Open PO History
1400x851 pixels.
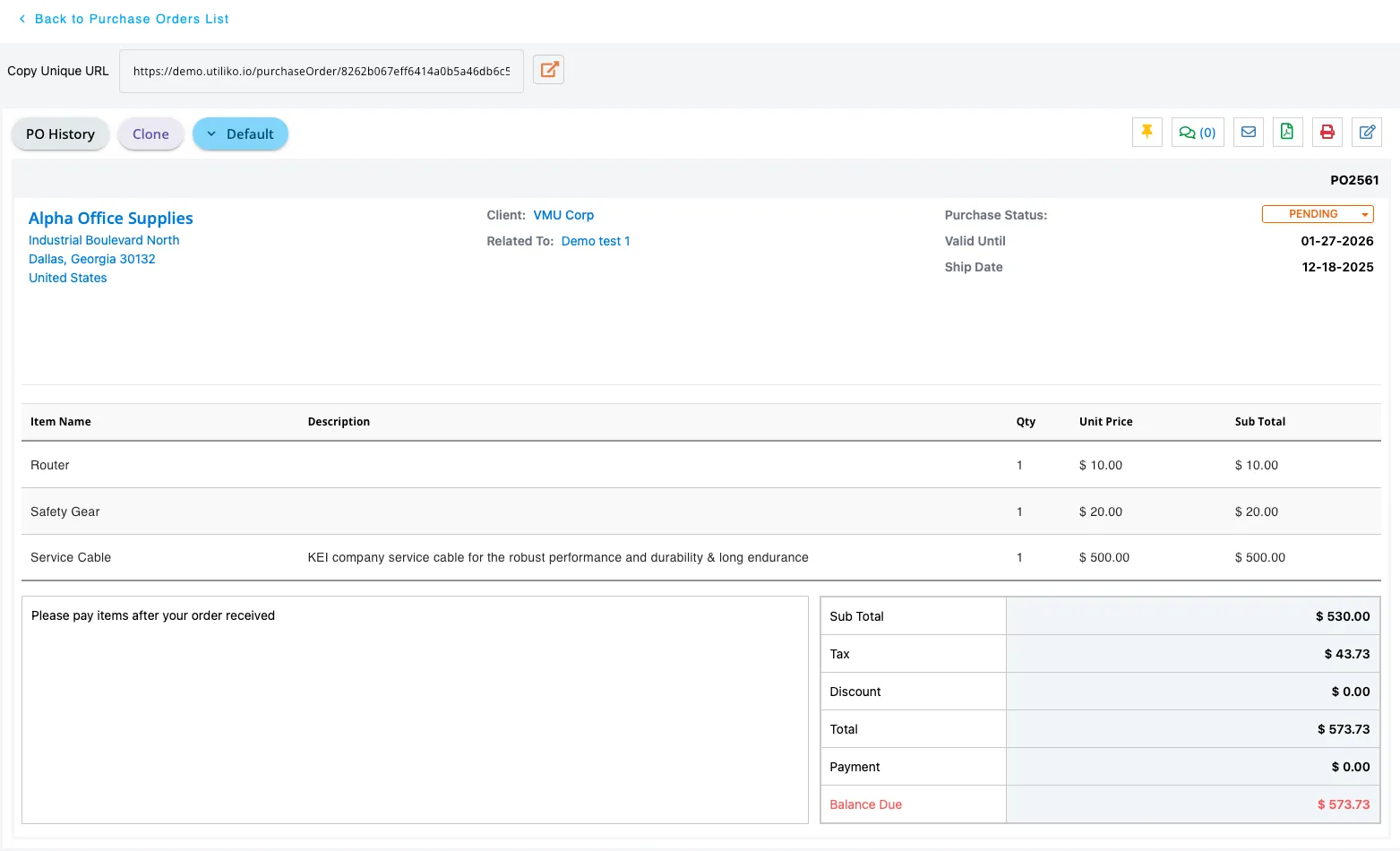coord(60,134)
